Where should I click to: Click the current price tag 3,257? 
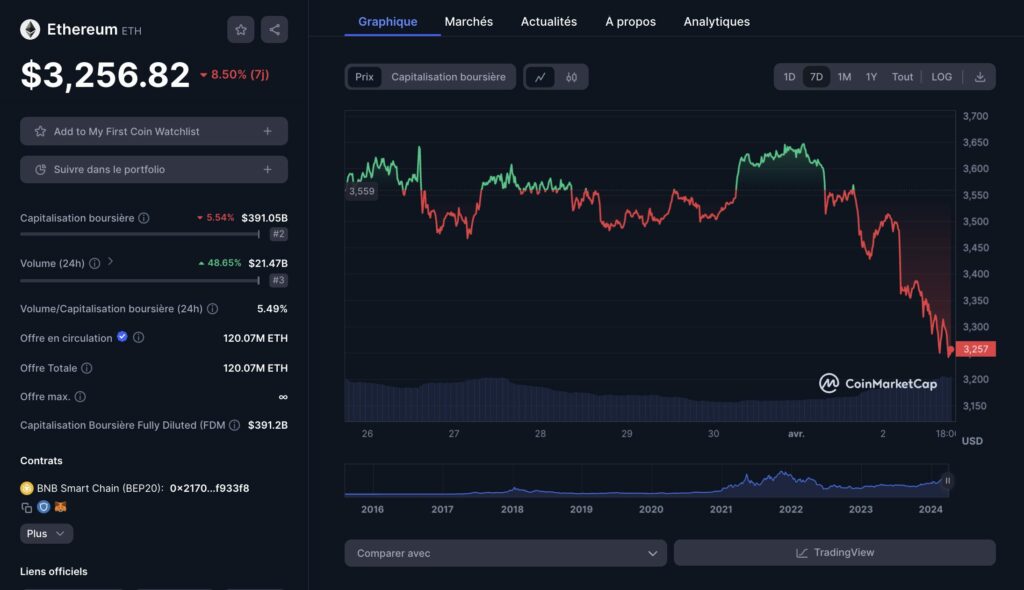coord(976,349)
